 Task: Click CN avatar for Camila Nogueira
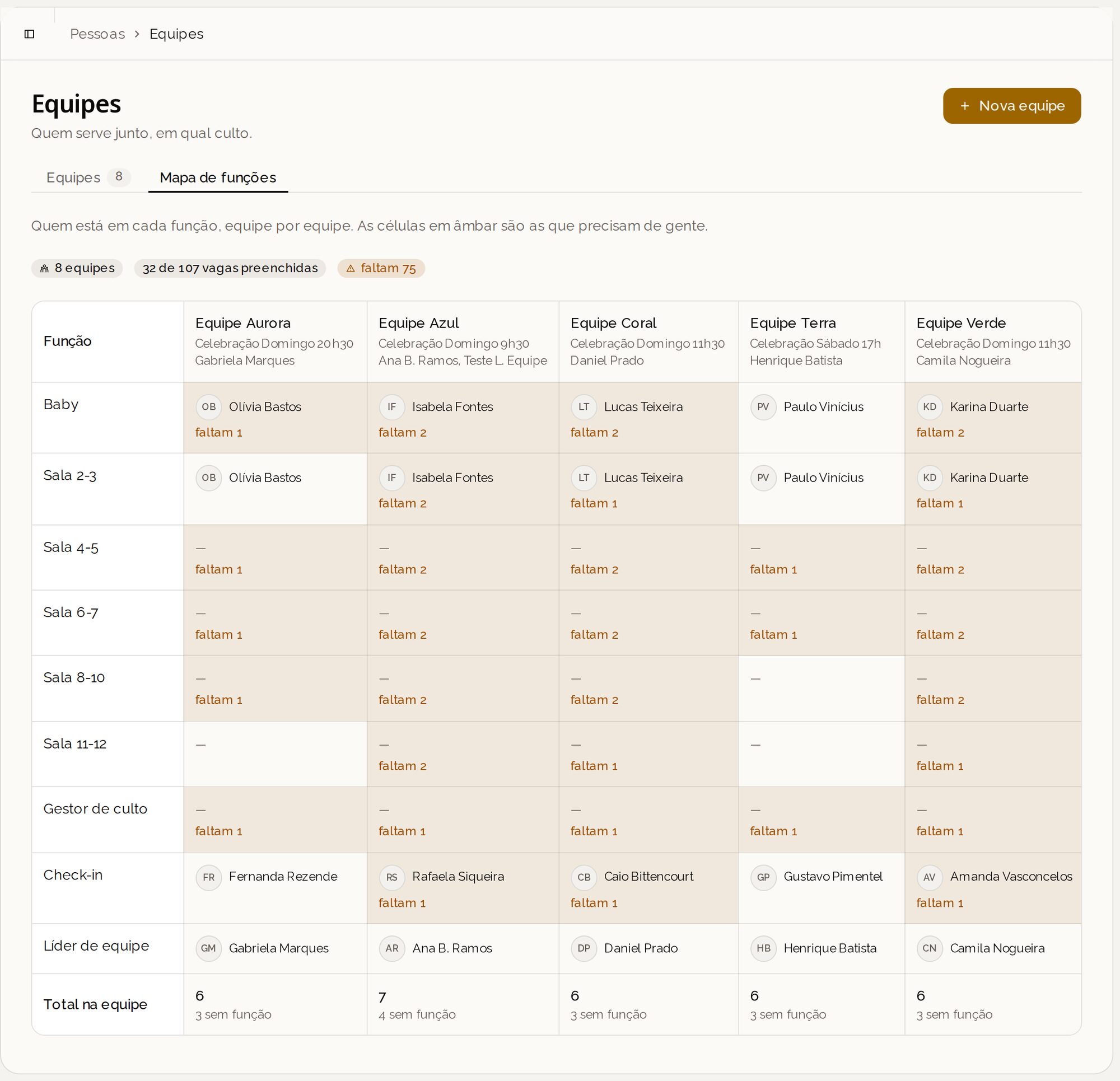point(930,948)
